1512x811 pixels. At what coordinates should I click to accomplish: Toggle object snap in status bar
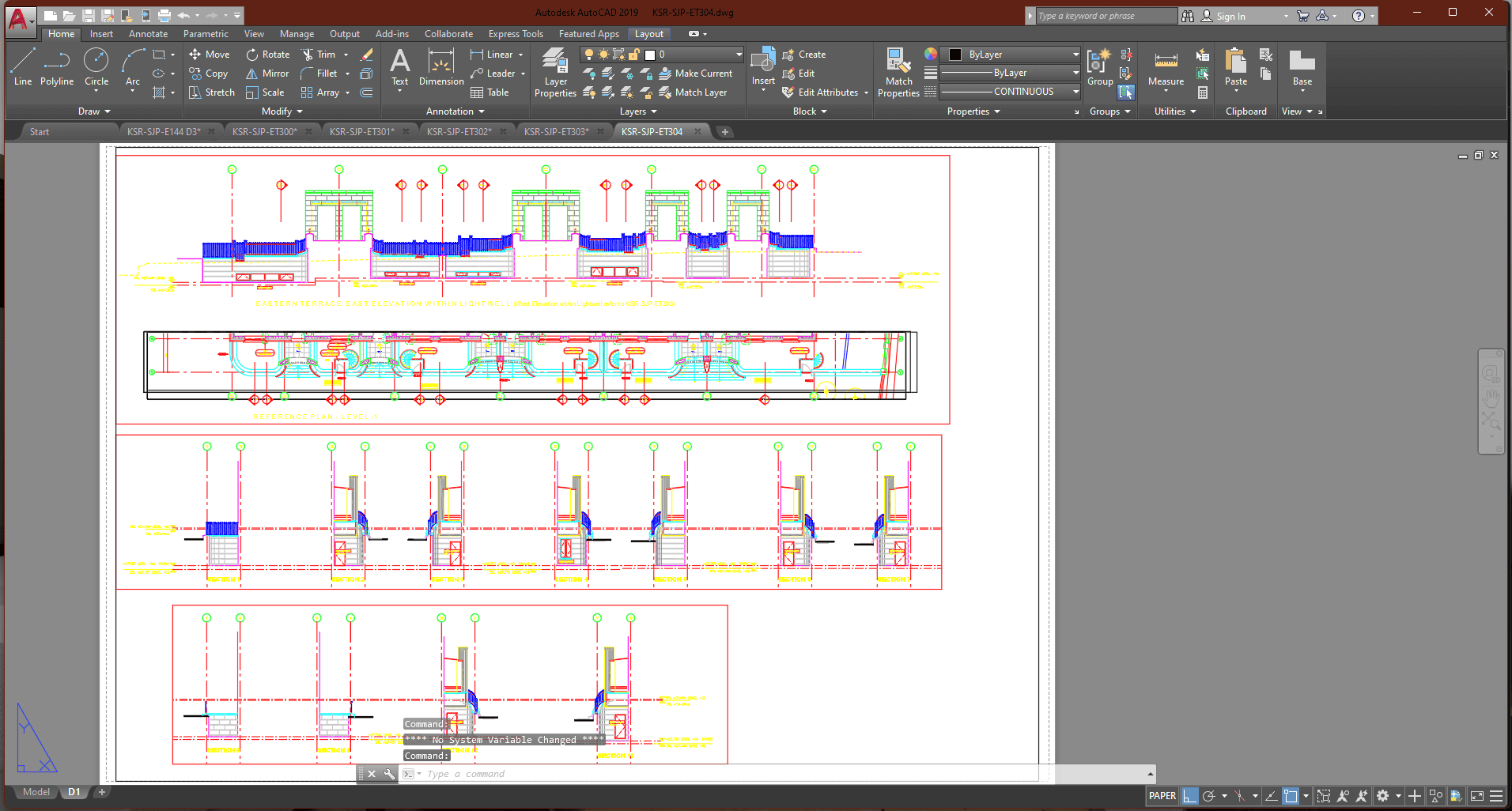(x=1291, y=796)
